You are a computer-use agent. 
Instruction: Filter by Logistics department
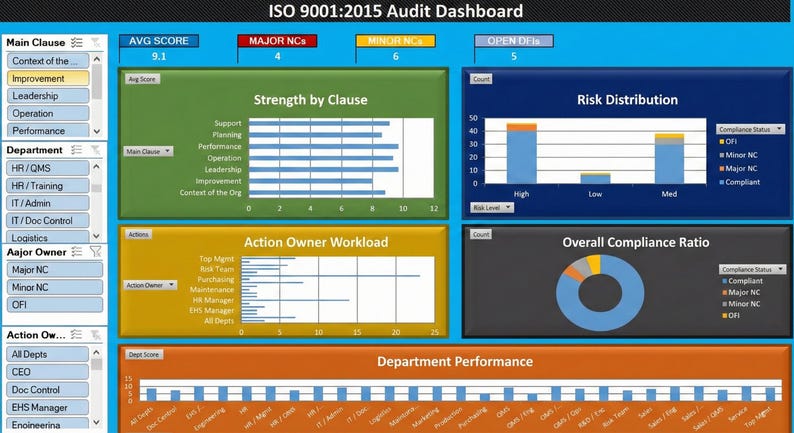pyautogui.click(x=48, y=237)
